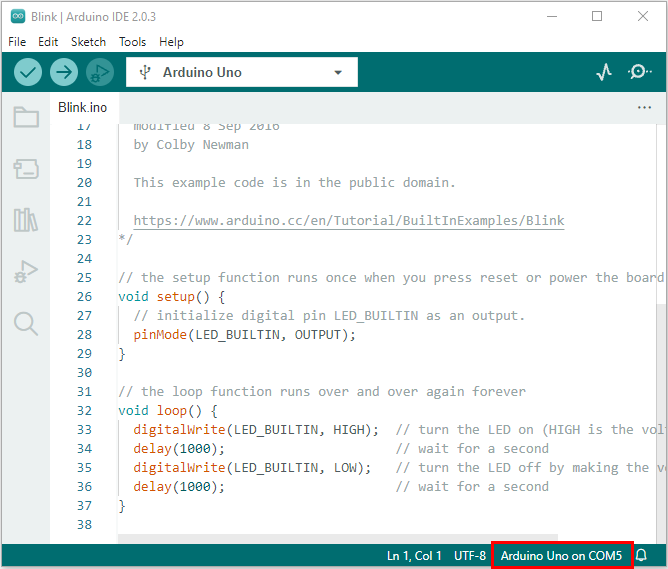Expand the Arduino Uno board selector dropdown
668x569 pixels.
coord(242,72)
